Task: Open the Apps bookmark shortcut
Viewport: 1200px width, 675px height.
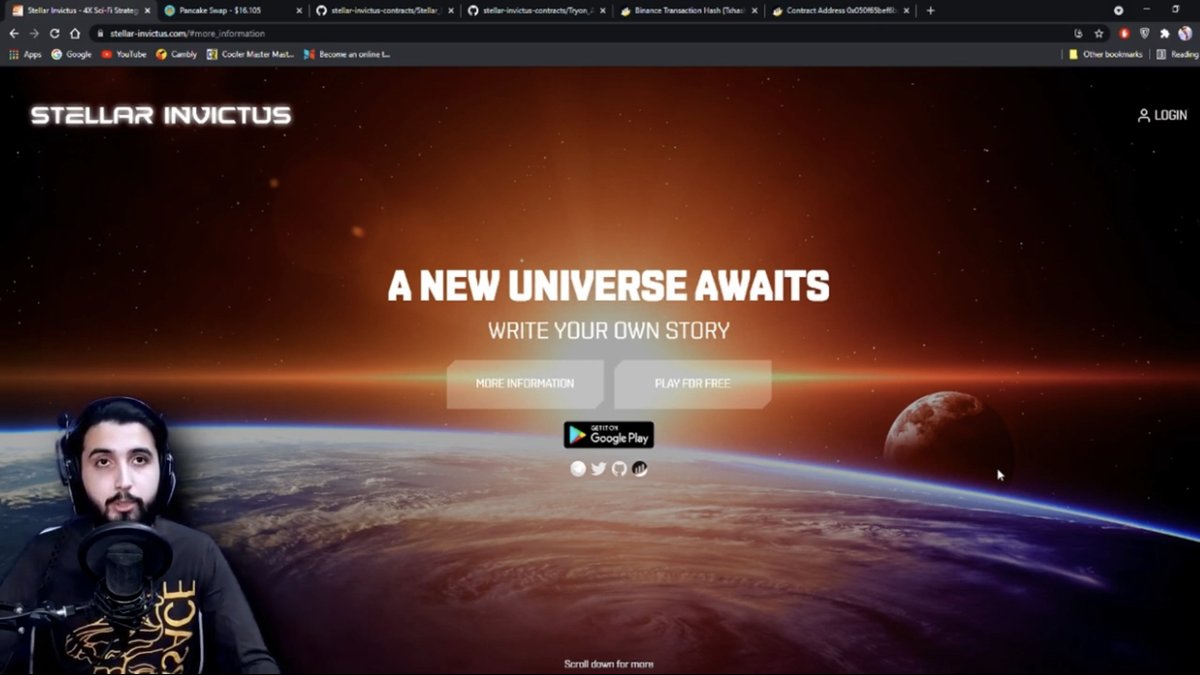Action: click(x=25, y=54)
